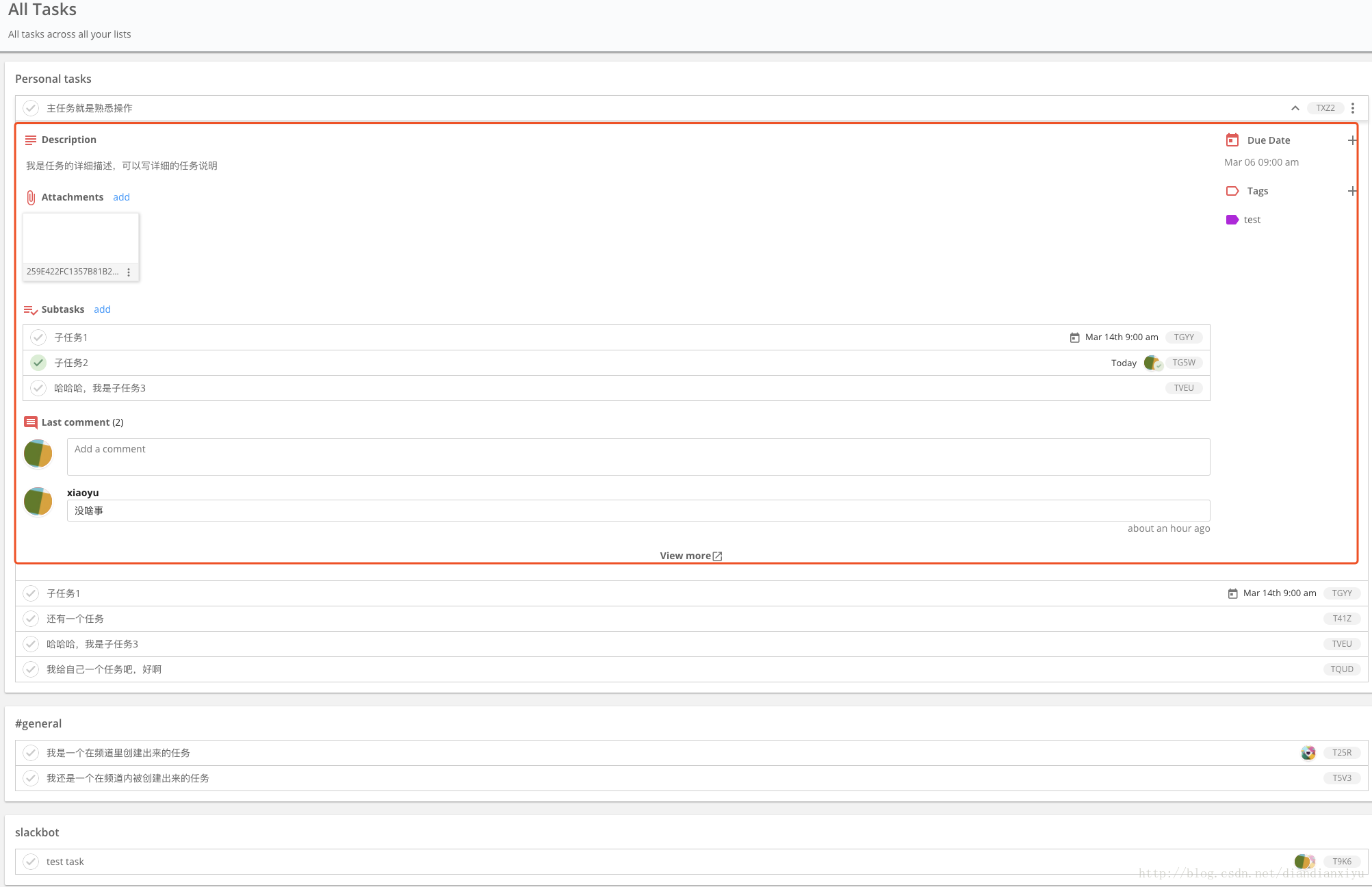Image resolution: width=1372 pixels, height=887 pixels.
Task: Click task ID badge T5V3
Action: 1342,778
